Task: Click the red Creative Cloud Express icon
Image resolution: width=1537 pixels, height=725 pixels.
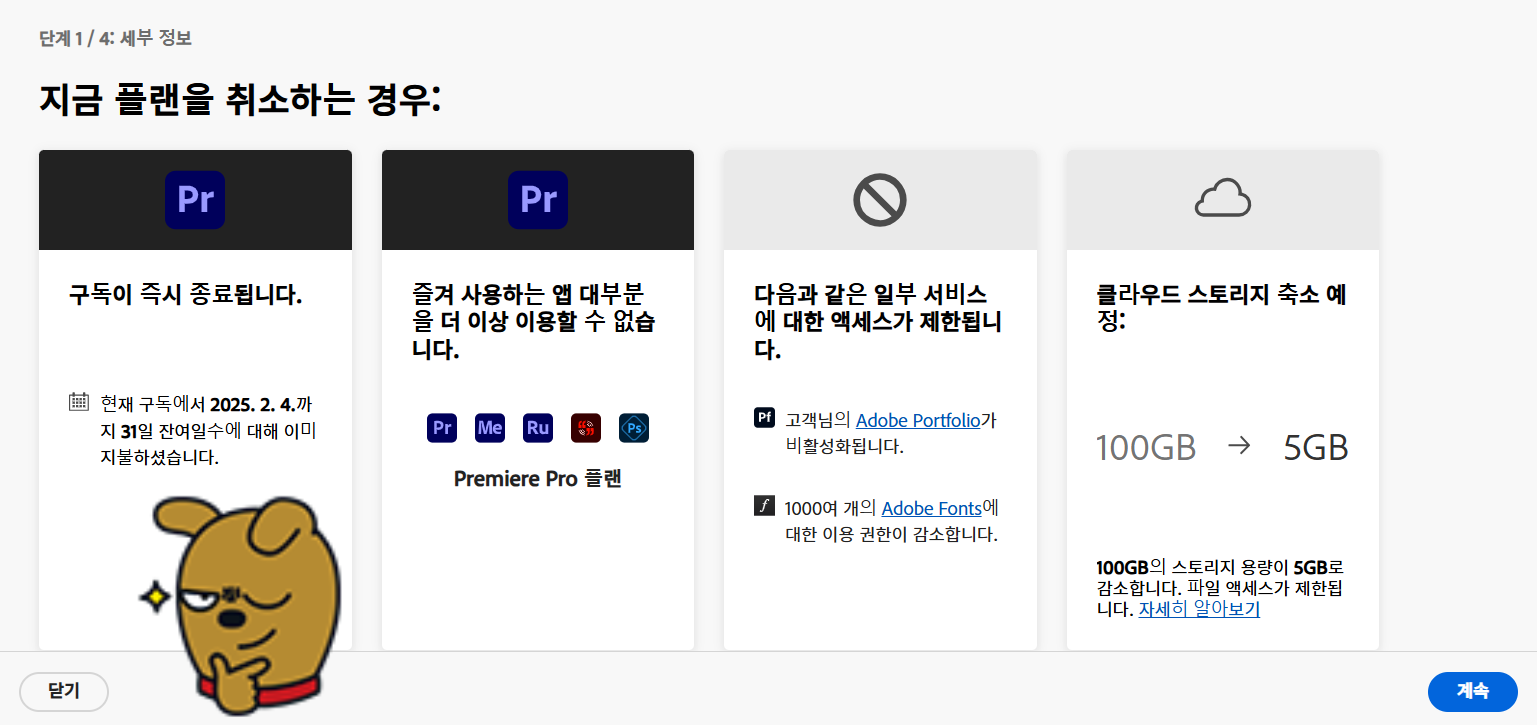Action: pyautogui.click(x=586, y=428)
